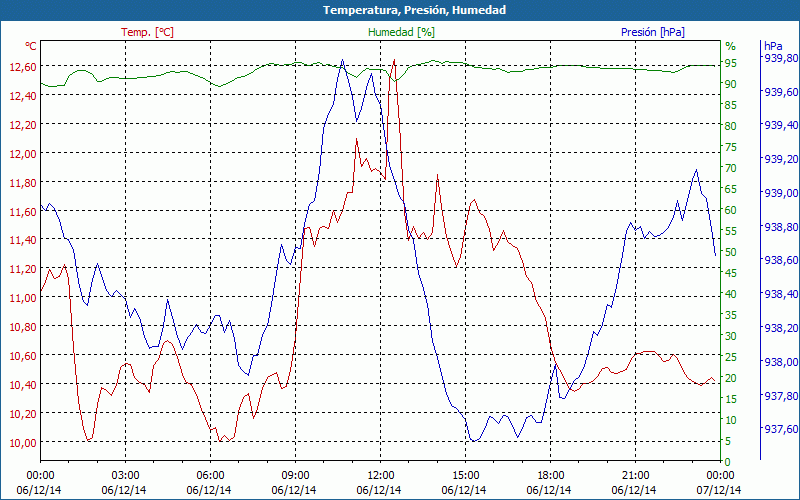The width and height of the screenshot is (800, 500).
Task: Click time axis label '21:00'
Action: (635, 476)
